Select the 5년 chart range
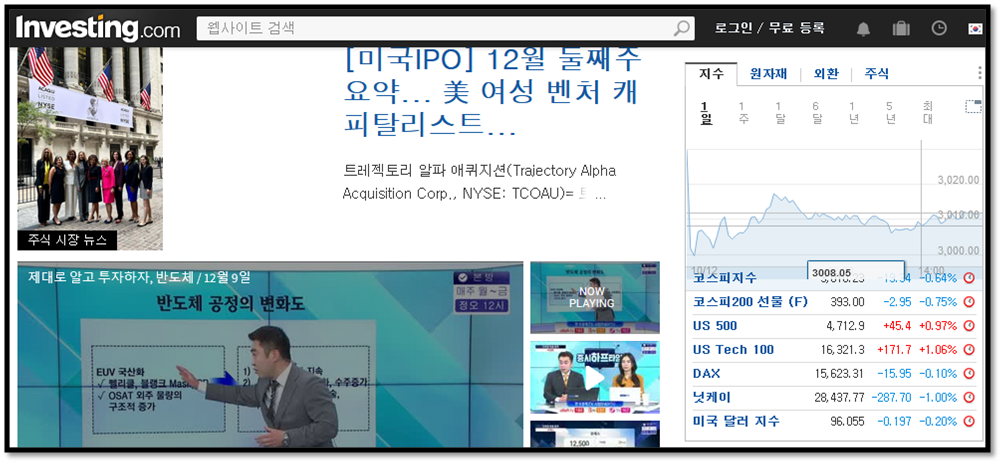 (x=890, y=112)
